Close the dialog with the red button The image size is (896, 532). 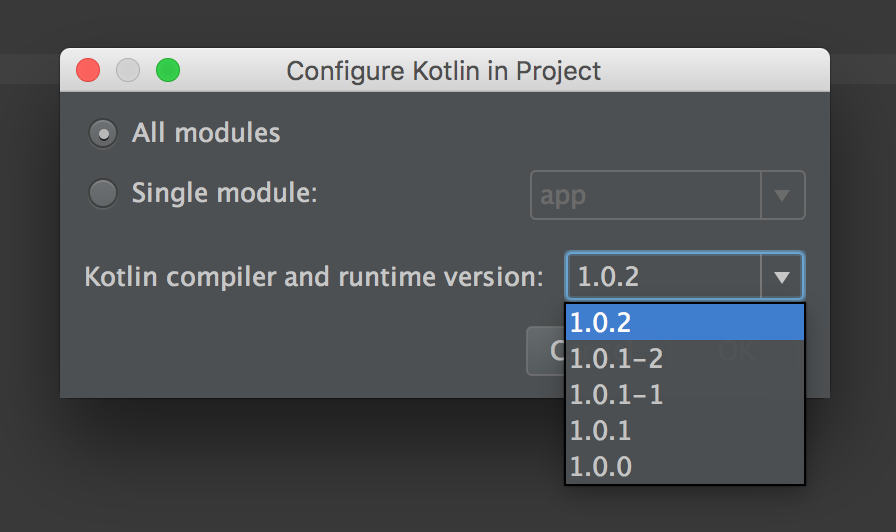(88, 71)
